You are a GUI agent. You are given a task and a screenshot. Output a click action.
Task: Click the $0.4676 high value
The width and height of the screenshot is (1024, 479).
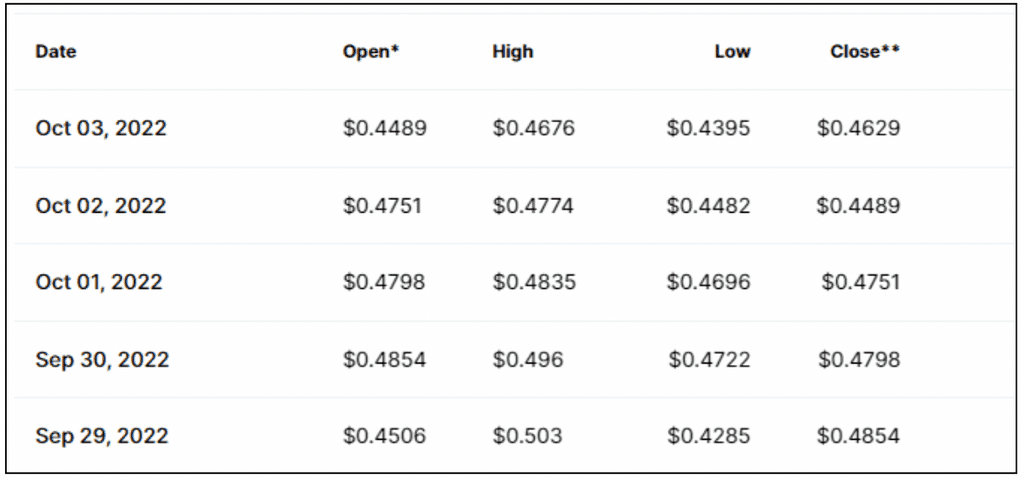tap(534, 127)
